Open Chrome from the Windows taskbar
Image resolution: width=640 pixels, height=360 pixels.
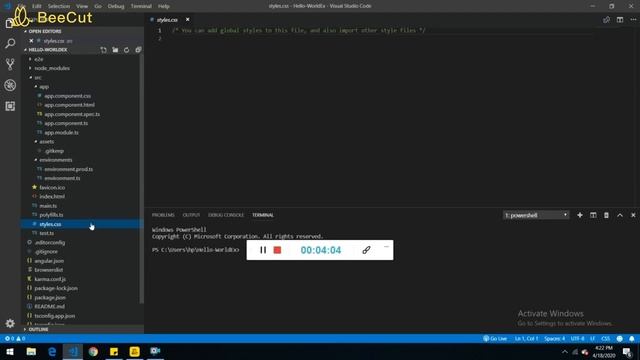tap(93, 351)
